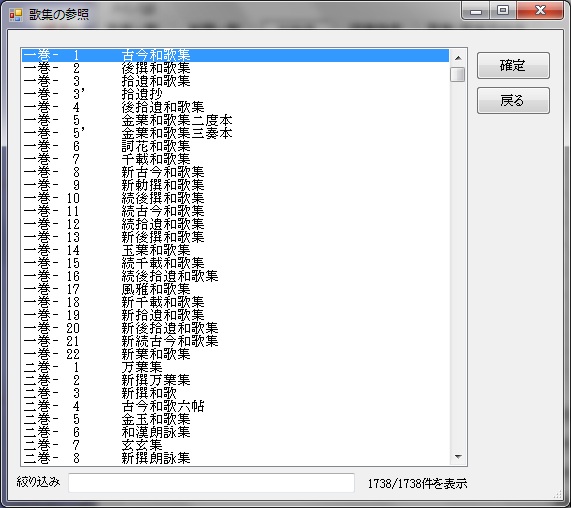Click the 戻る back button
This screenshot has height=508, width=571.
click(x=513, y=101)
